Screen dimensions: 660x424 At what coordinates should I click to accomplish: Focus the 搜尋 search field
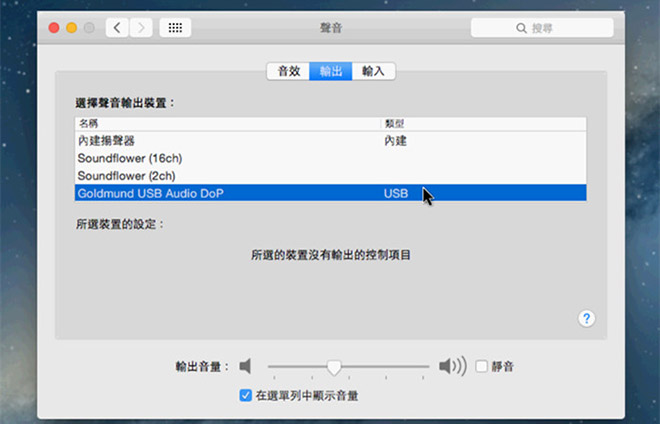[542, 28]
